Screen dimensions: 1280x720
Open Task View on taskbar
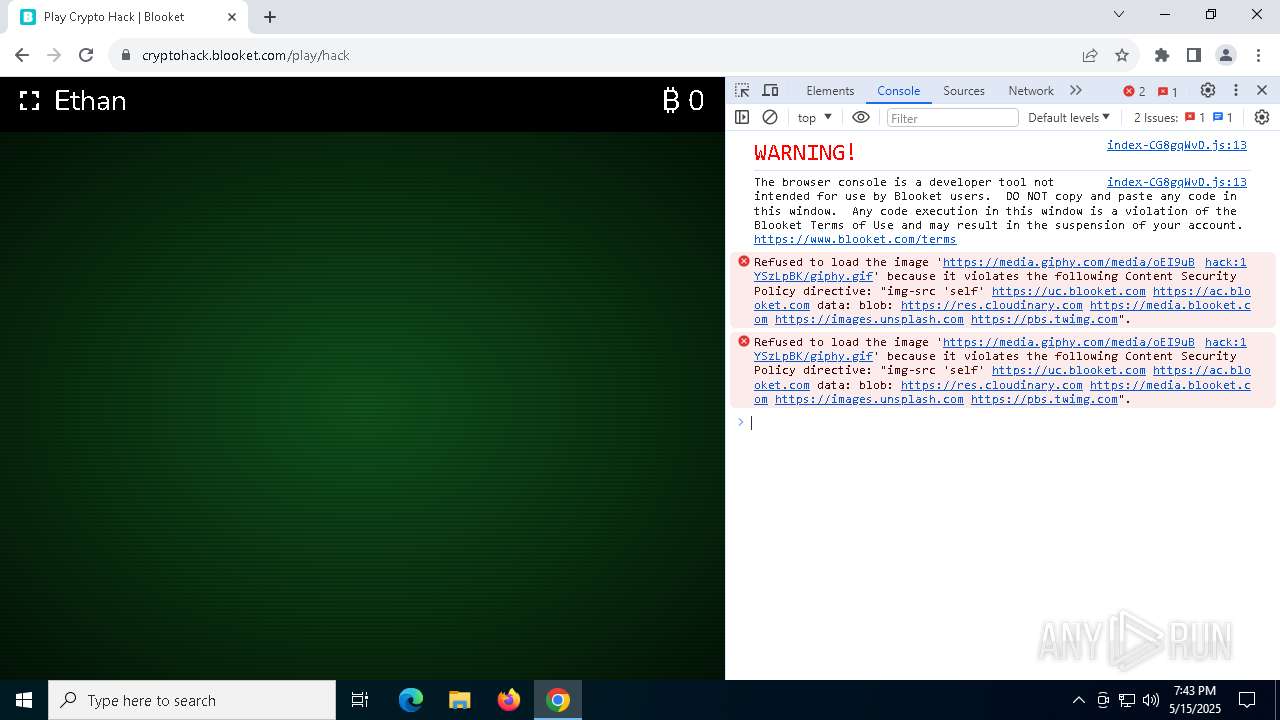pos(360,700)
